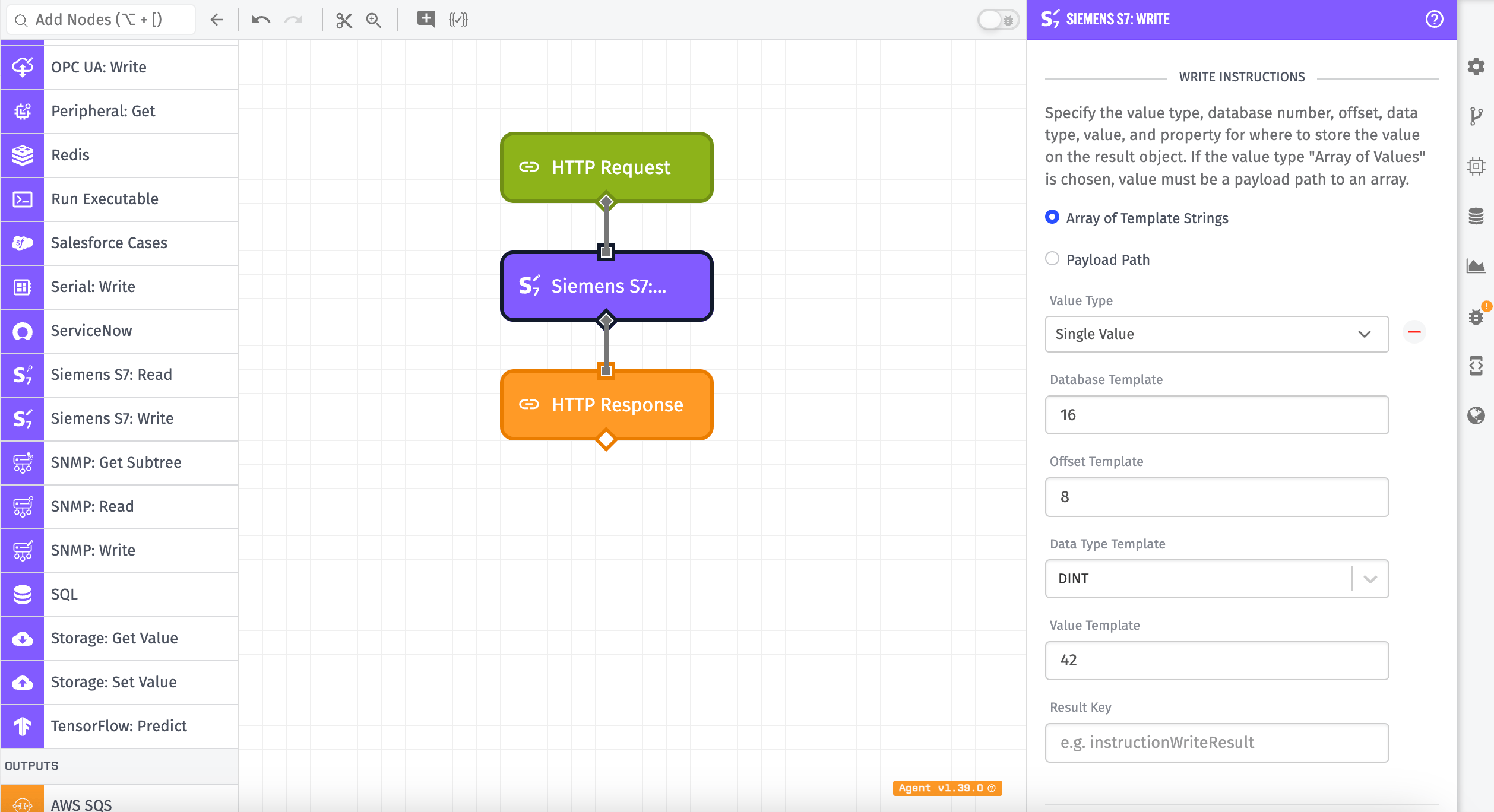The height and width of the screenshot is (812, 1494).
Task: Choose the SNMP: Write node
Action: coord(119,550)
